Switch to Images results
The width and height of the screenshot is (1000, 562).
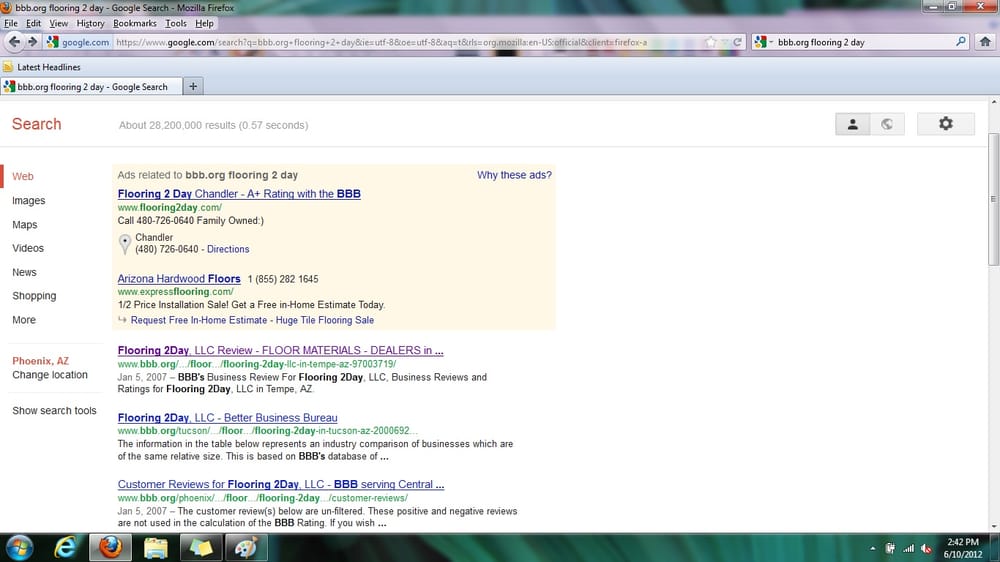click(x=29, y=200)
